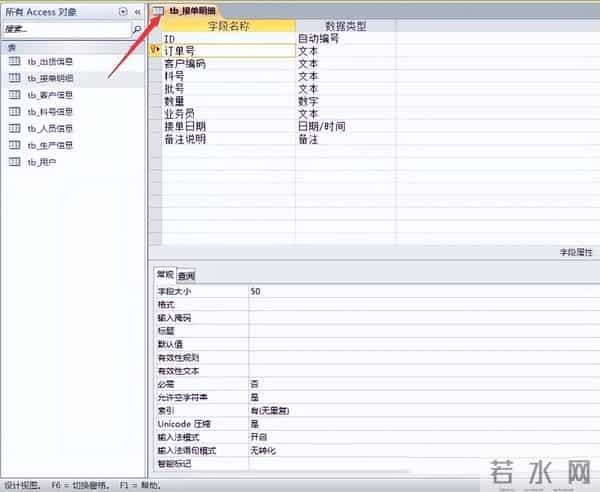This screenshot has height=492, width=600.
Task: Select the 业务员 field name cell
Action: pos(228,114)
